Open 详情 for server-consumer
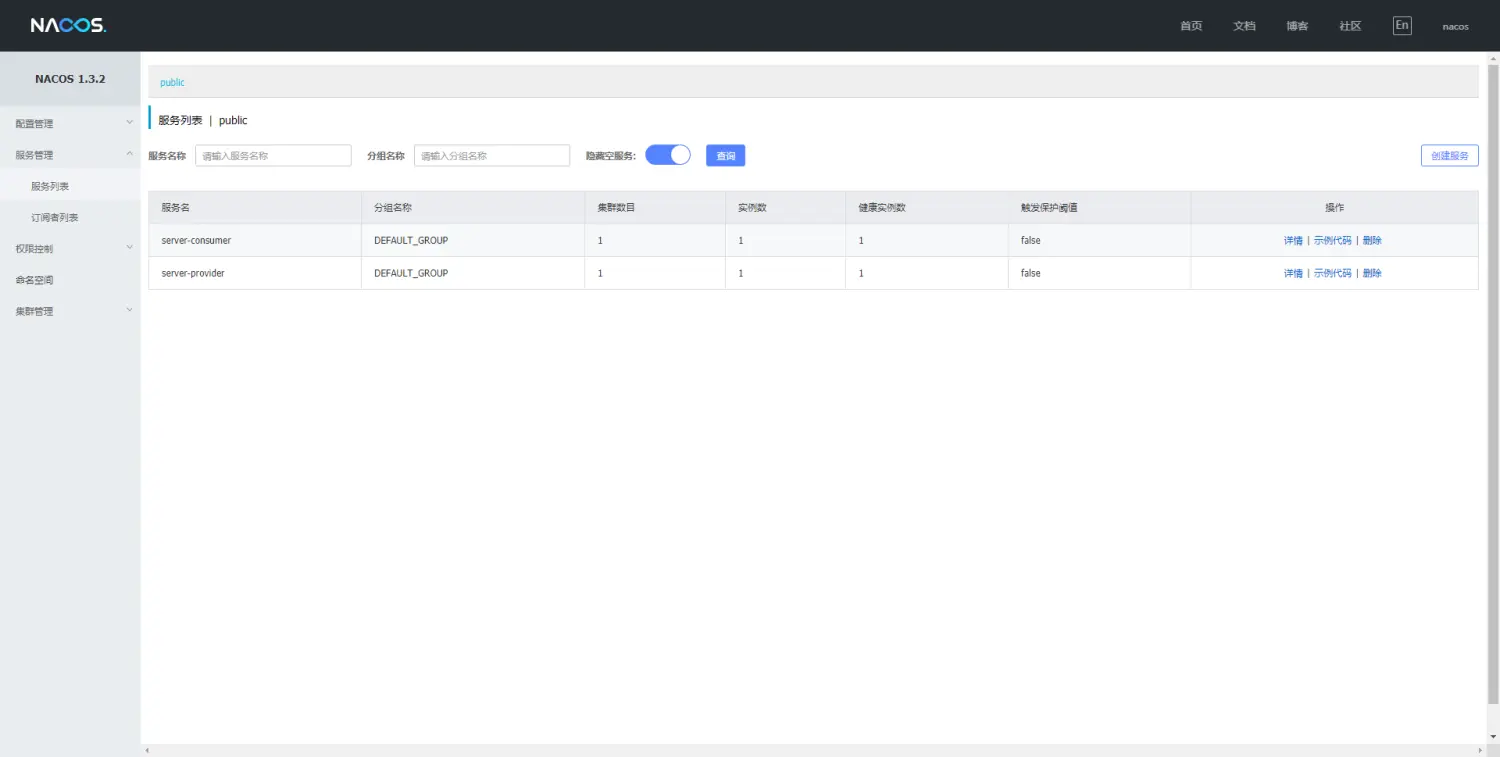The width and height of the screenshot is (1500, 757). pos(1293,240)
